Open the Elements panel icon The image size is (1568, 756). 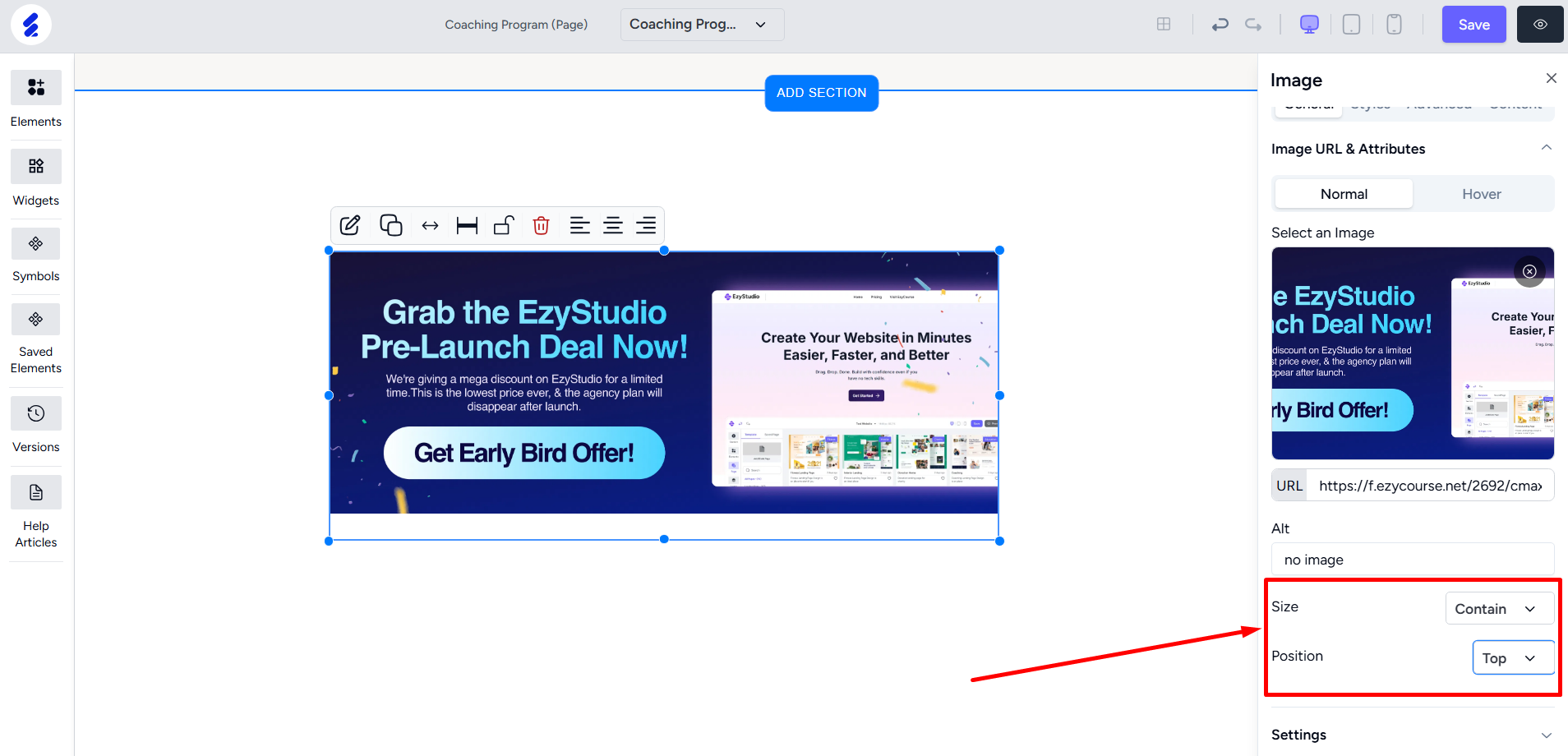[x=36, y=87]
